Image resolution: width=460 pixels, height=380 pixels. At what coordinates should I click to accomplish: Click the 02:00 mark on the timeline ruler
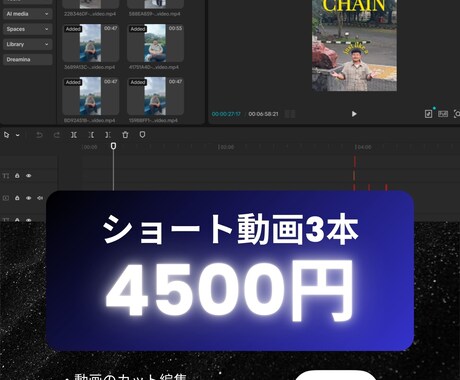point(226,147)
